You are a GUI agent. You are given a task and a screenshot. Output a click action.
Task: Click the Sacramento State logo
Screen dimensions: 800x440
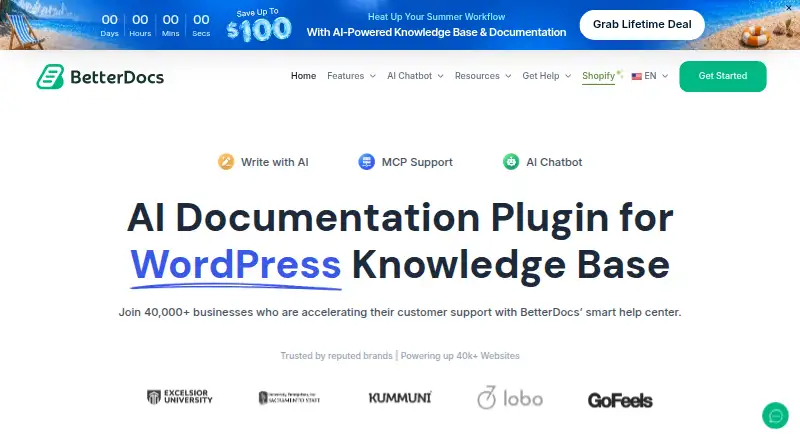coord(289,398)
